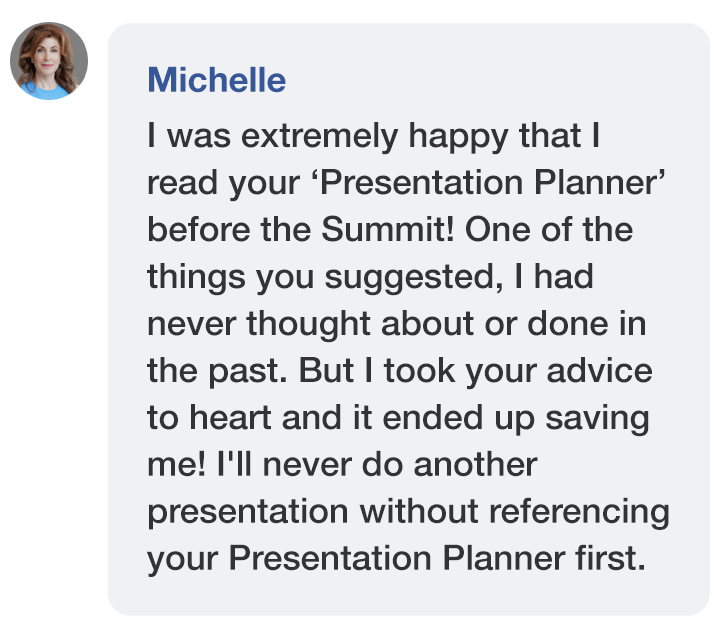Click the phrase "up saving" in comment
The width and height of the screenshot is (714, 625).
point(571,418)
